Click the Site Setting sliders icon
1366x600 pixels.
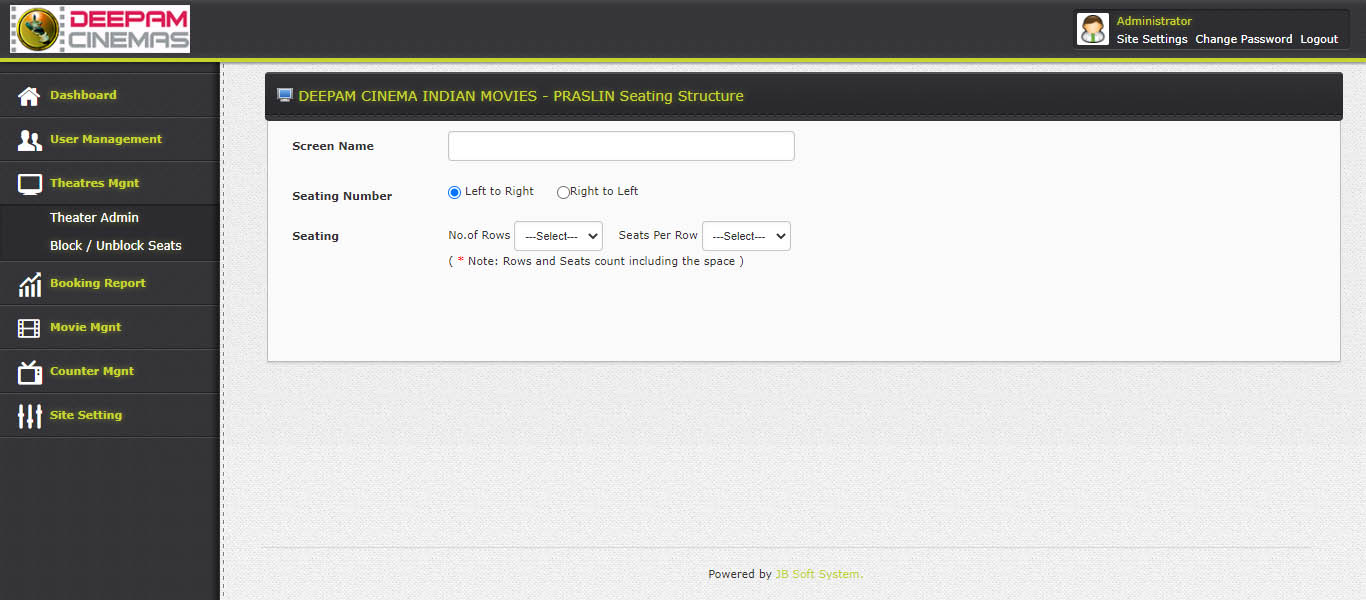coord(29,416)
